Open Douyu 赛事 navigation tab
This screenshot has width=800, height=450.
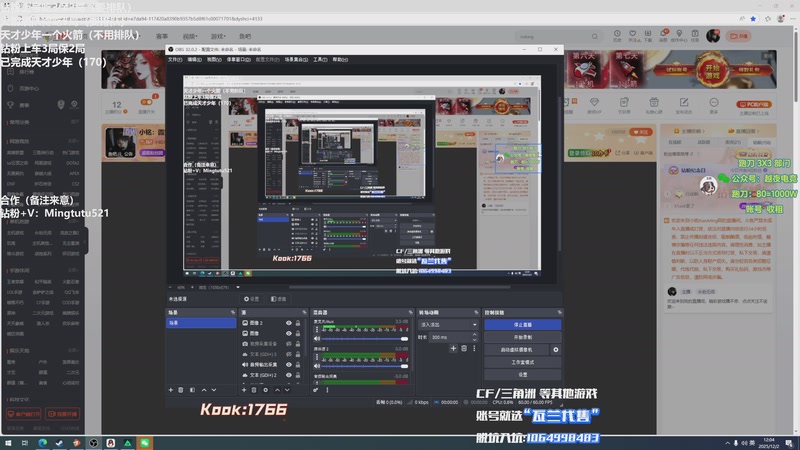click(162, 37)
